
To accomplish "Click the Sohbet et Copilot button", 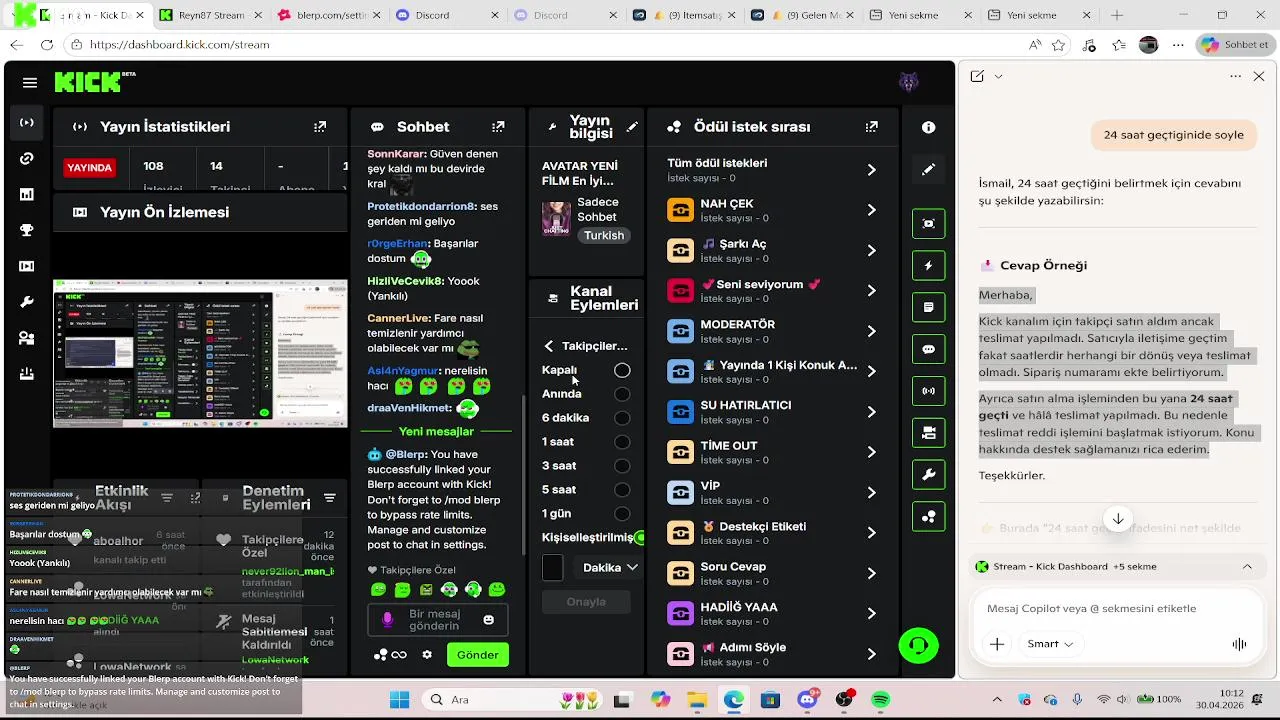I will pyautogui.click(x=1235, y=45).
